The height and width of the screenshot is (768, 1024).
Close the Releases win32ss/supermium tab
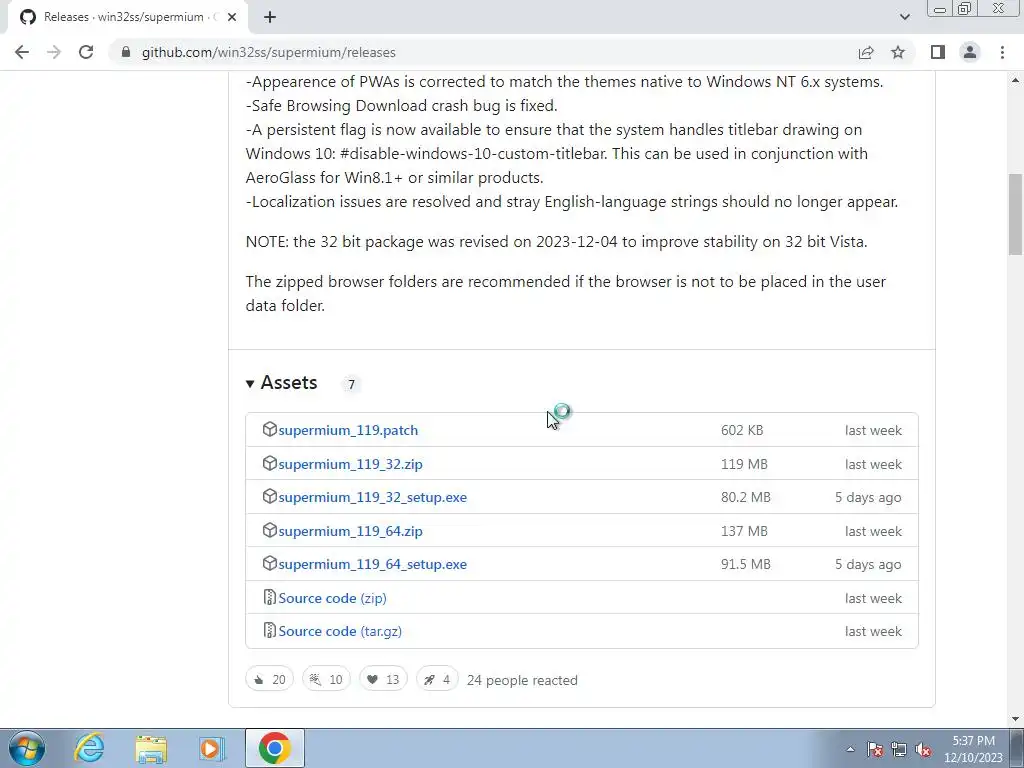232,17
